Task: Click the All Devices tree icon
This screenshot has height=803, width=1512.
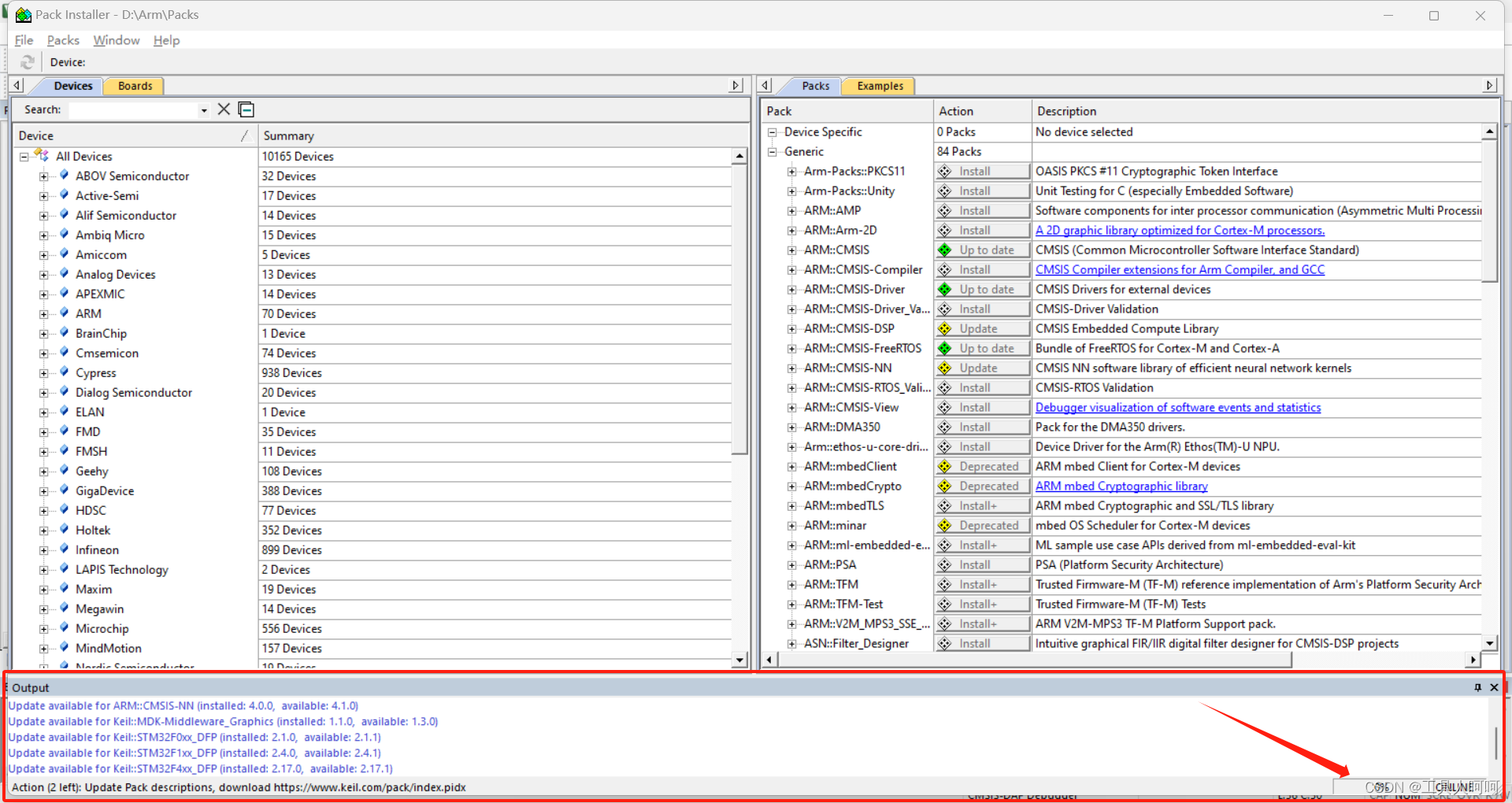Action: click(x=42, y=156)
